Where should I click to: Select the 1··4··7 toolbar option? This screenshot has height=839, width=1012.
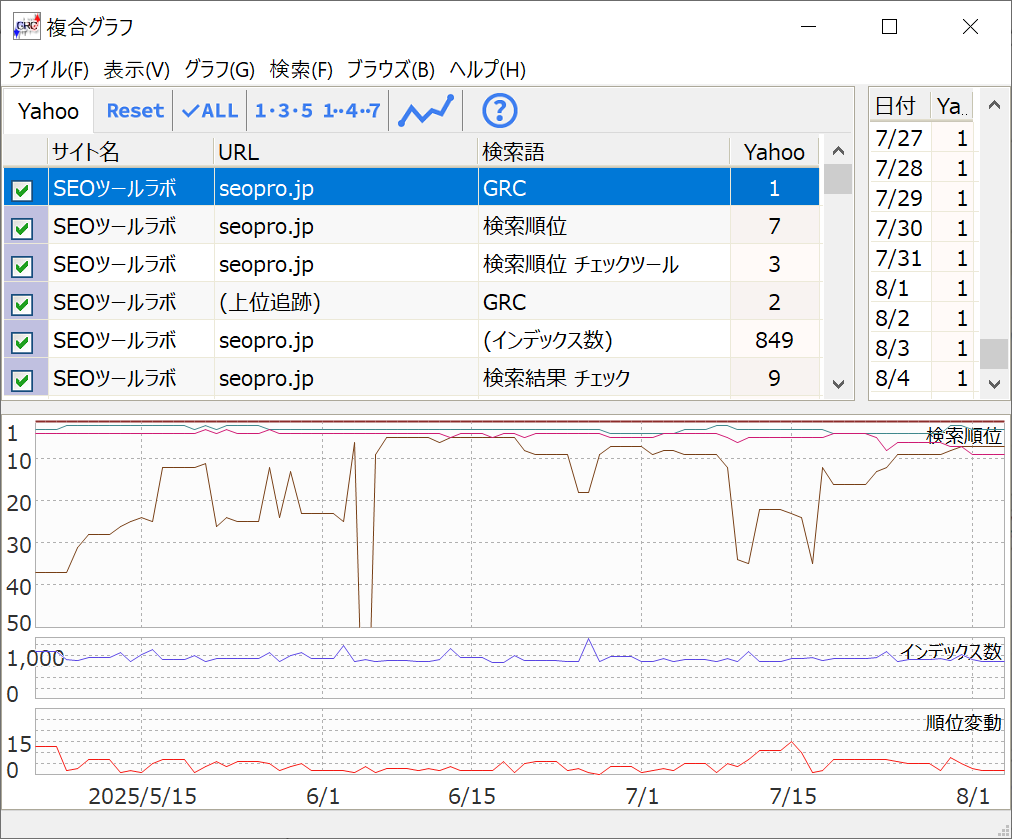pos(352,110)
